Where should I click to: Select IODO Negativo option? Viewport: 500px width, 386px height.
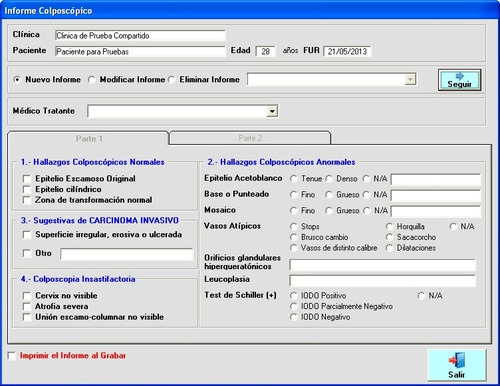293,317
